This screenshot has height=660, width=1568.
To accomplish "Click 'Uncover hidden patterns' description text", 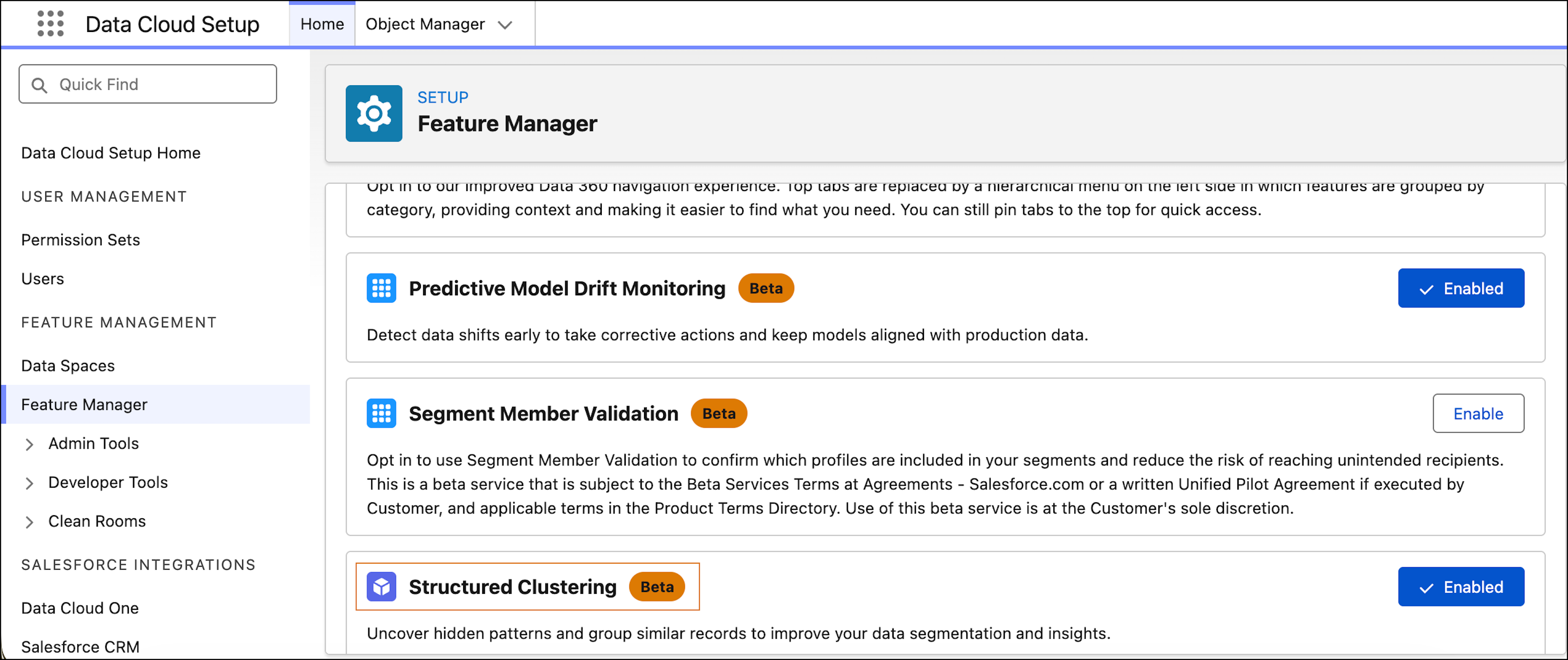I will [x=738, y=634].
